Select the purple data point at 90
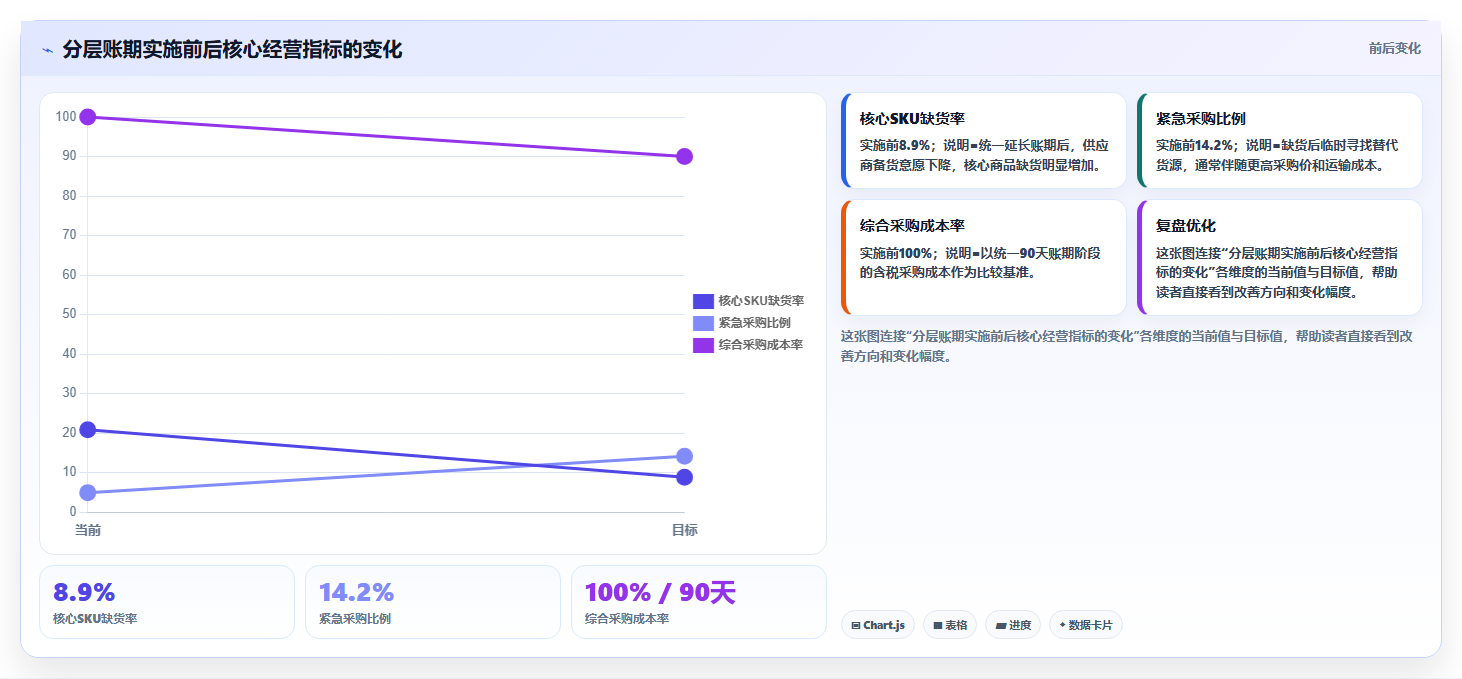This screenshot has width=1462, height=679. [684, 156]
